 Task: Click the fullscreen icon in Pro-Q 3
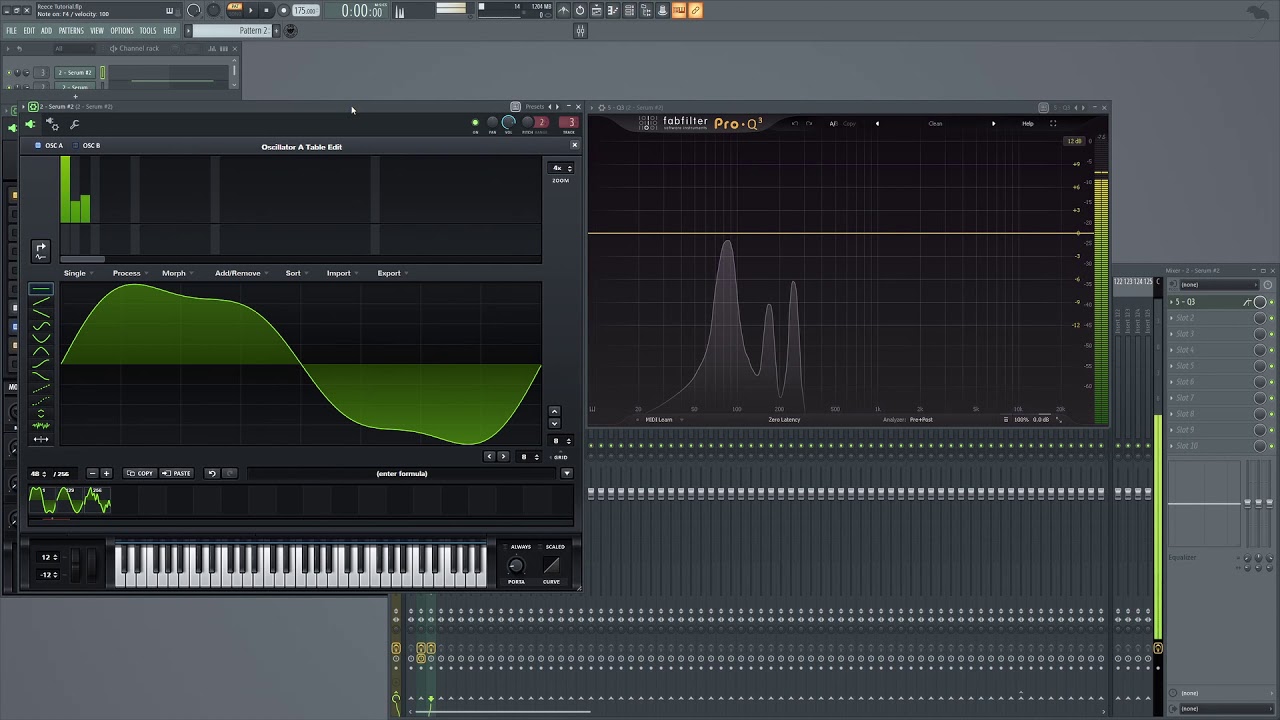point(1053,124)
